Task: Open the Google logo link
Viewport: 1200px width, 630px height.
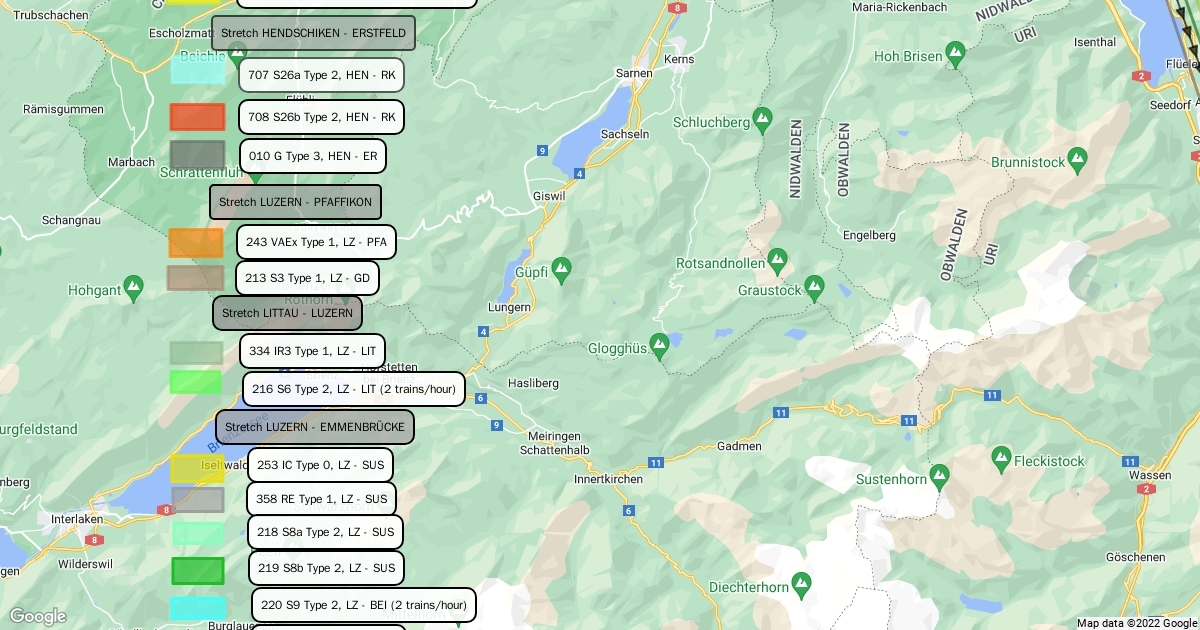Action: point(38,616)
